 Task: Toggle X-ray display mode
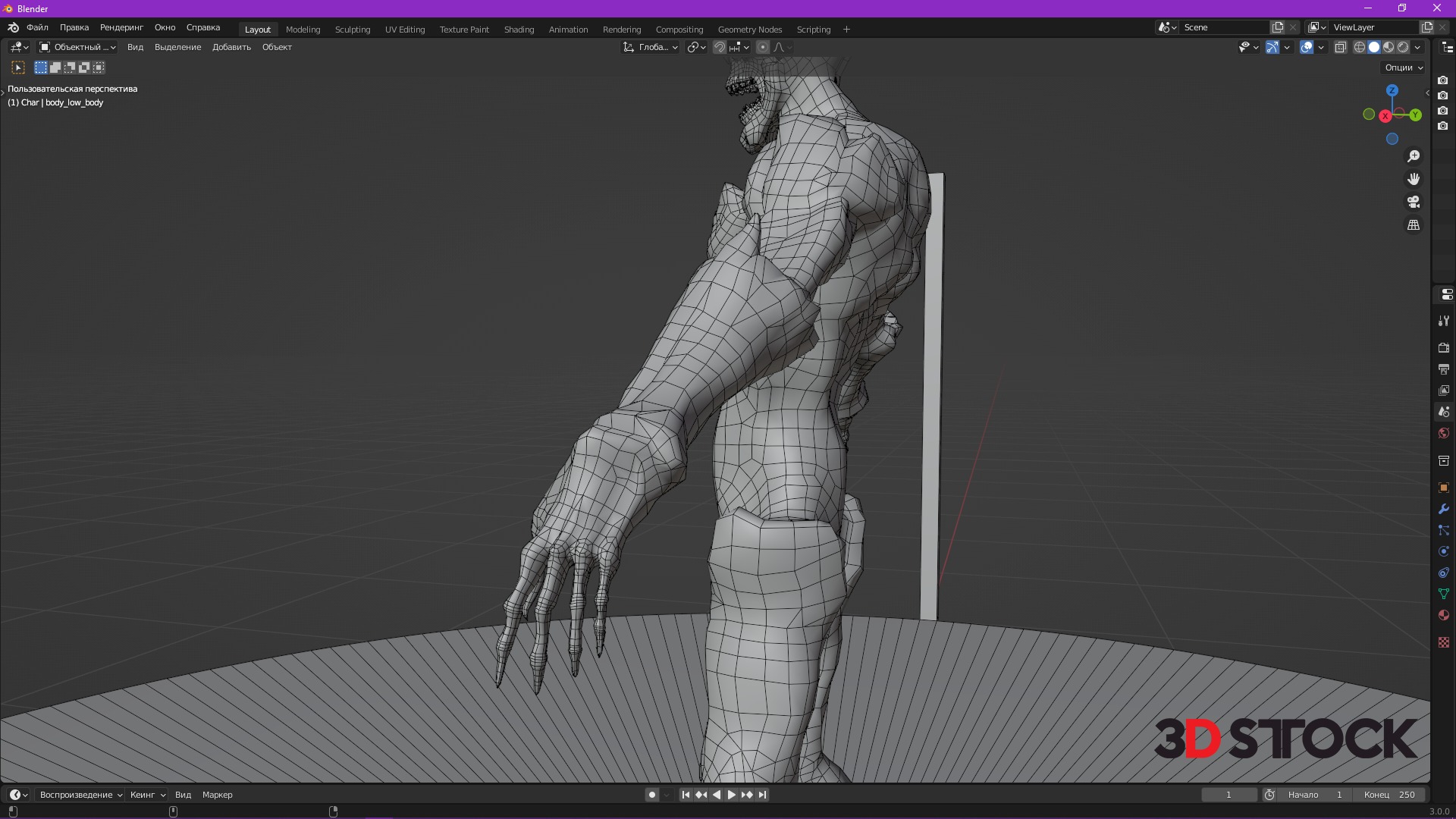pyautogui.click(x=1340, y=47)
